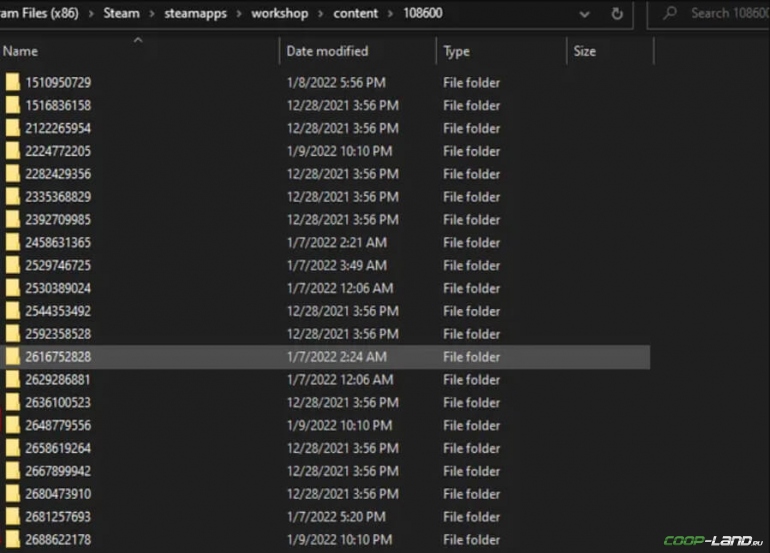
Task: Click the folder icon beside 2458631365
Action: coord(13,243)
